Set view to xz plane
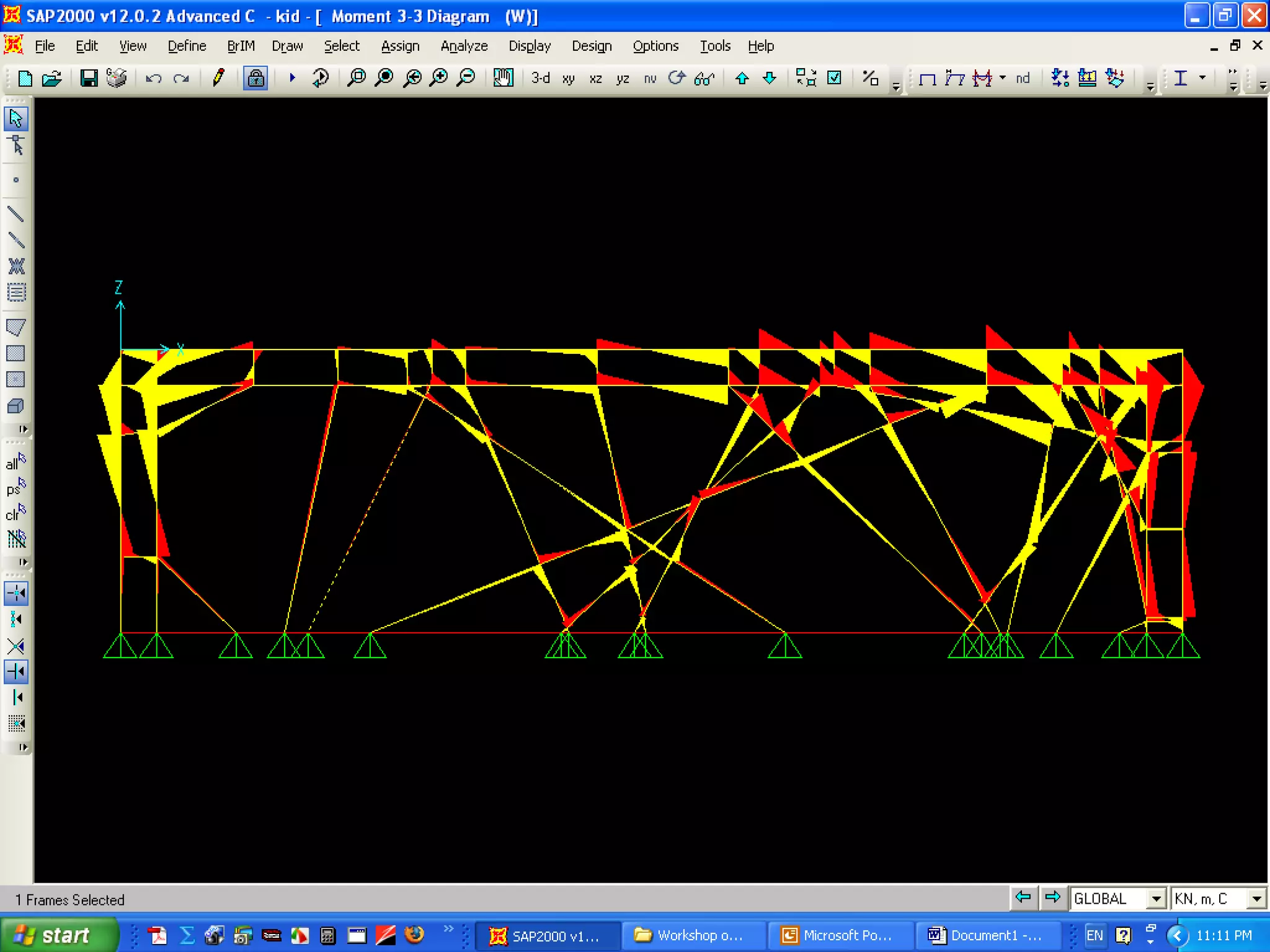This screenshot has height=952, width=1270. tap(595, 79)
